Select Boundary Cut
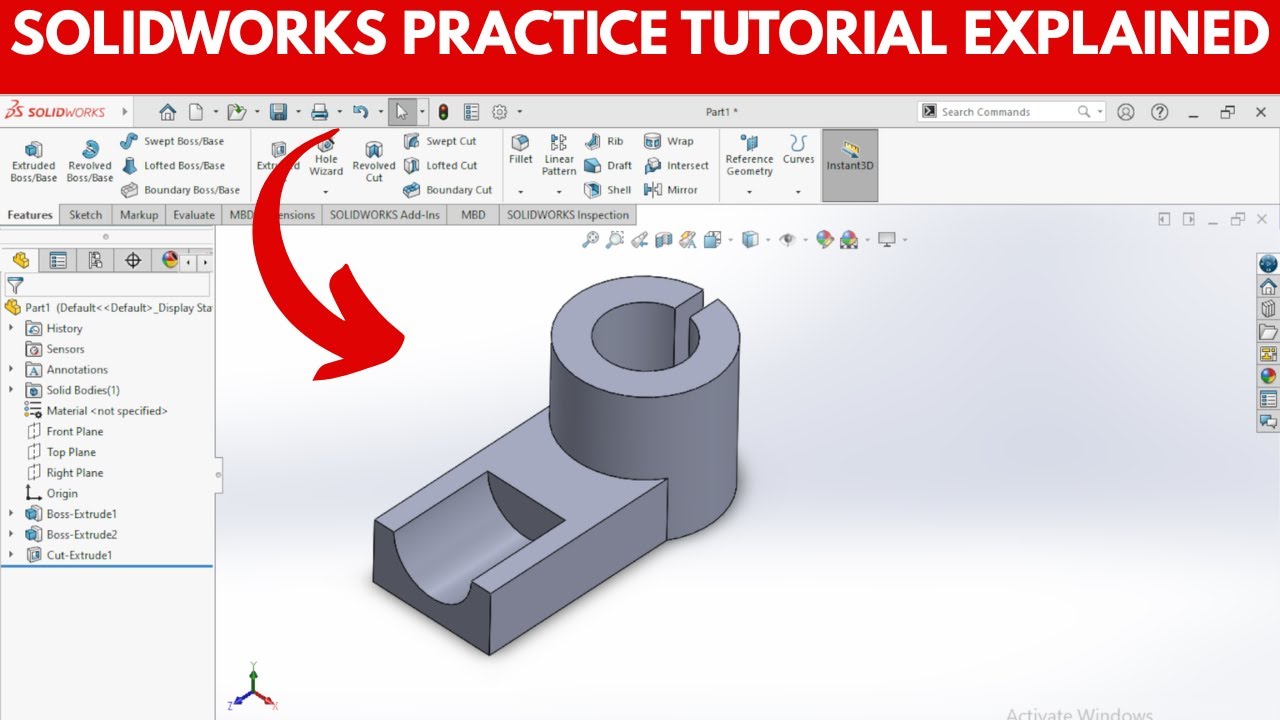This screenshot has height=720, width=1280. tap(448, 189)
